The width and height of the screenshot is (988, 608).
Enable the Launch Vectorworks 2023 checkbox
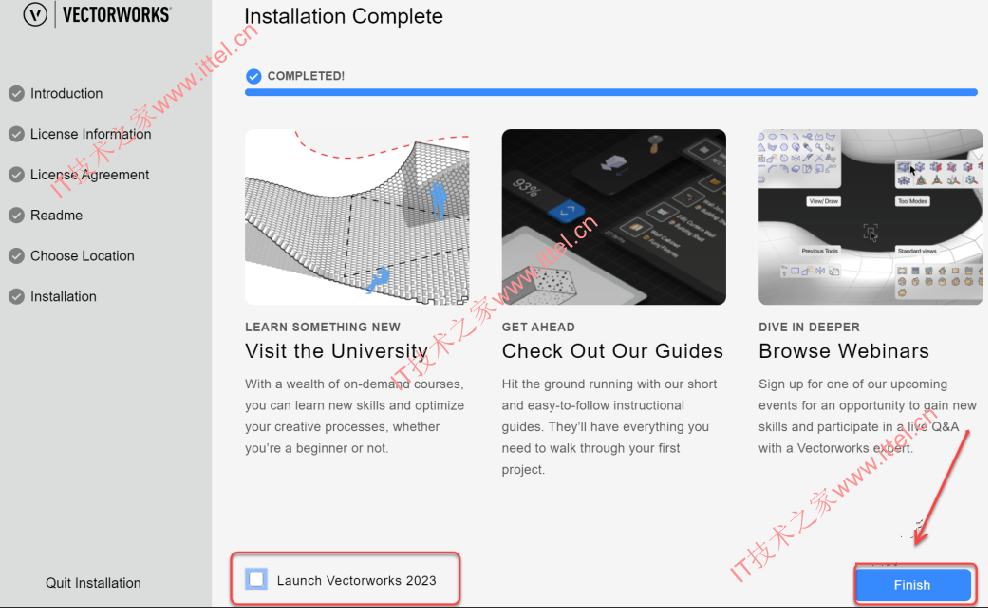[256, 580]
